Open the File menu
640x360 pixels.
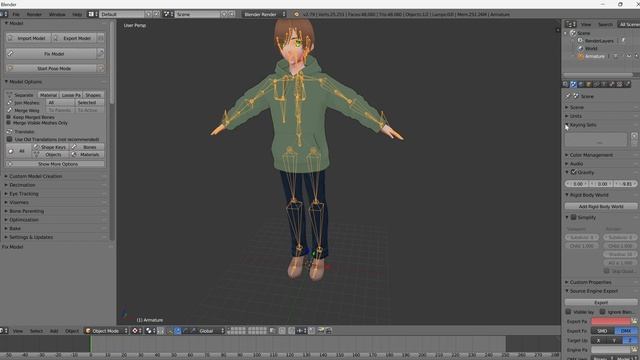(16, 14)
